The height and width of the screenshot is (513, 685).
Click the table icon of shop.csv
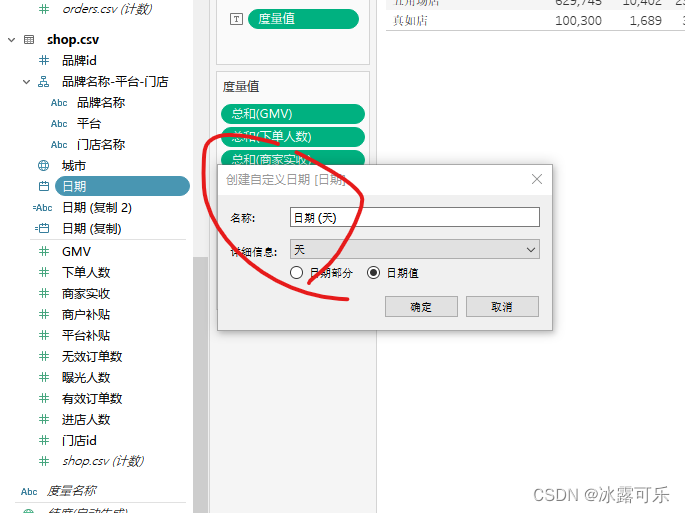29,40
